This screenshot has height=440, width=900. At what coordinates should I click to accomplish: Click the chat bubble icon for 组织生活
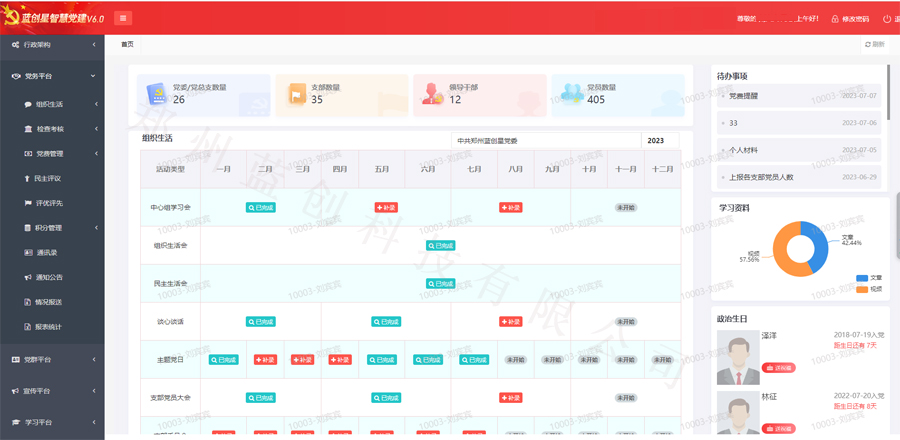point(28,104)
